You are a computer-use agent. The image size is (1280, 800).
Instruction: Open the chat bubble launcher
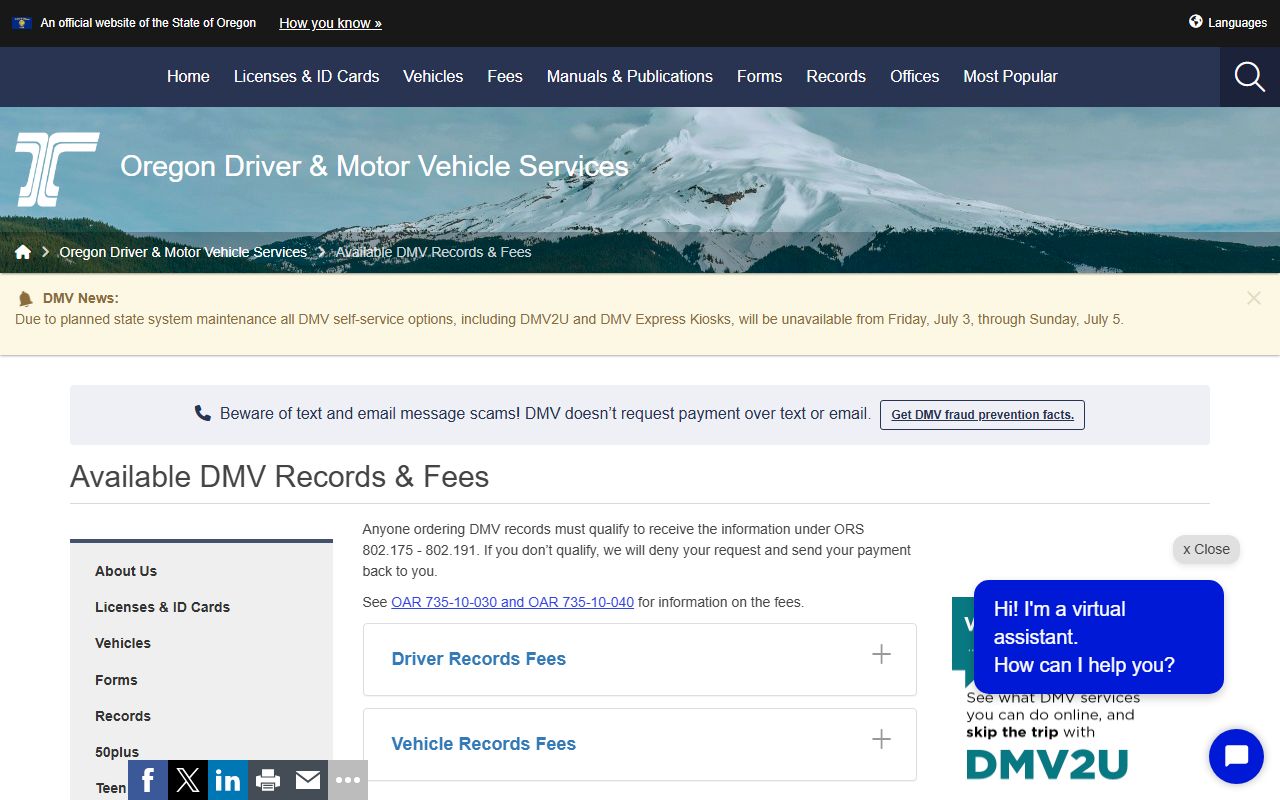click(1236, 757)
